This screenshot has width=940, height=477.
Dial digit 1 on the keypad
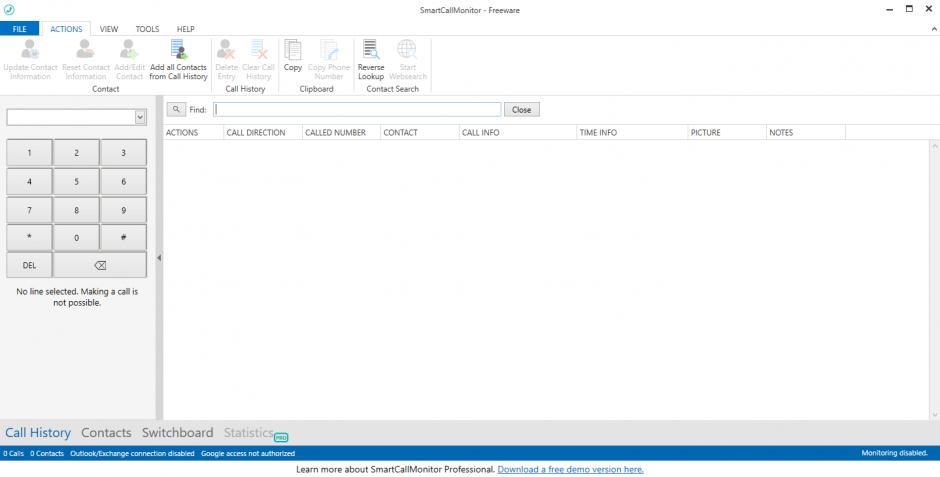click(x=29, y=153)
